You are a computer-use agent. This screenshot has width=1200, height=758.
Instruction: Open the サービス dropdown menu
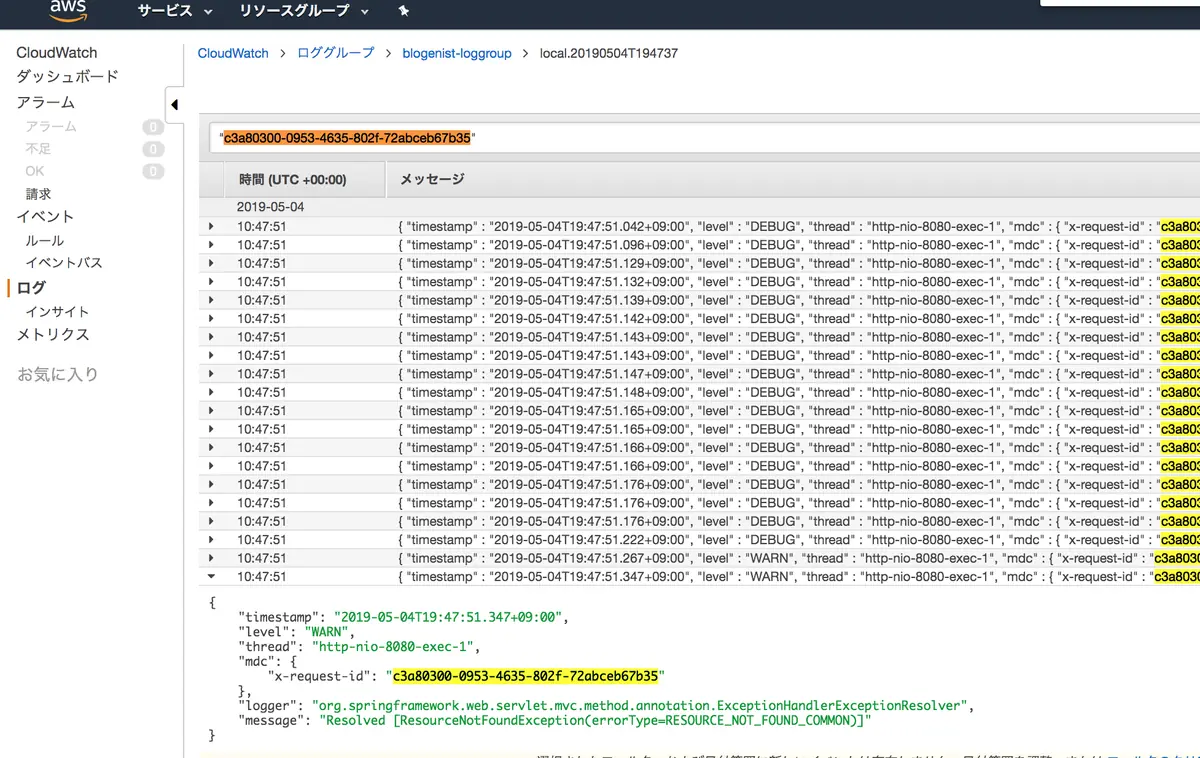[x=175, y=11]
